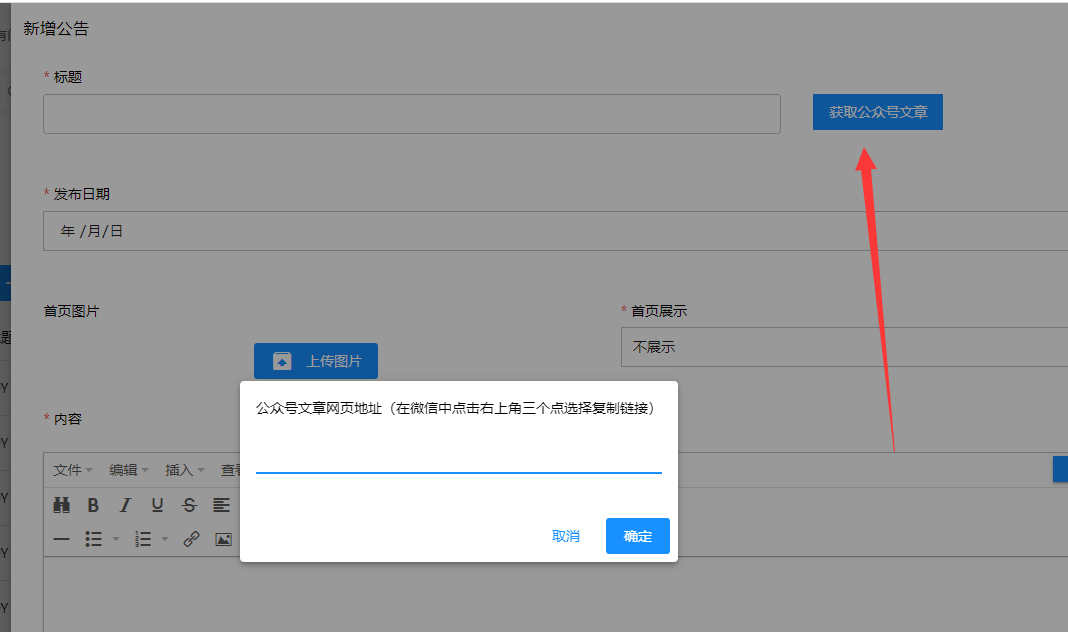Toggle italic formatting in the editor
Viewport: 1068px width, 632px height.
tap(125, 505)
